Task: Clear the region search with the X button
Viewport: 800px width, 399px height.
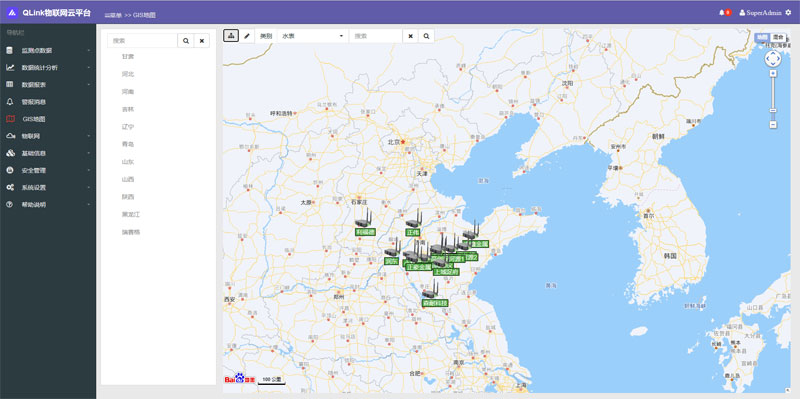Action: (x=202, y=41)
